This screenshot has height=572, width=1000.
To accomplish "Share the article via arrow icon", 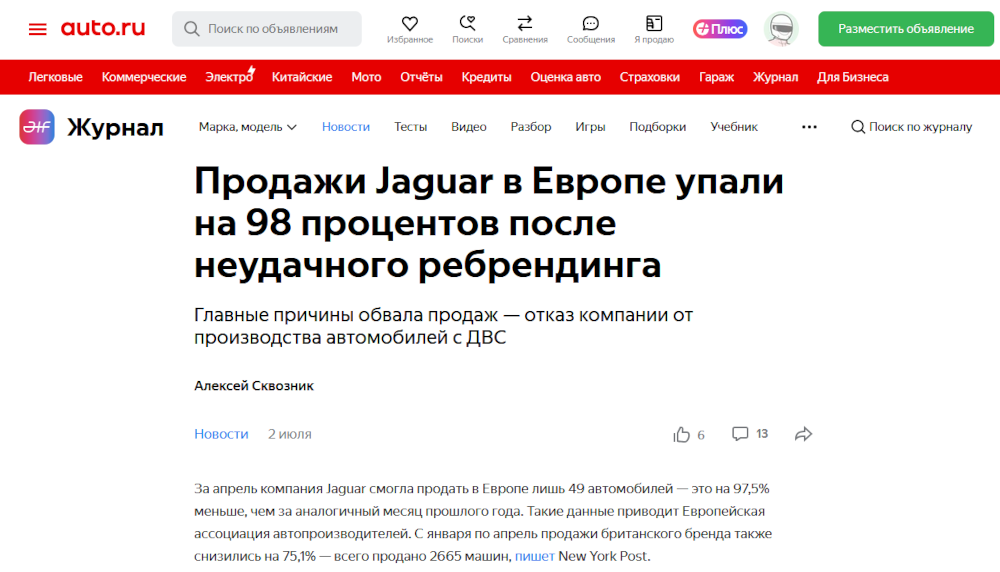I will click(x=804, y=434).
